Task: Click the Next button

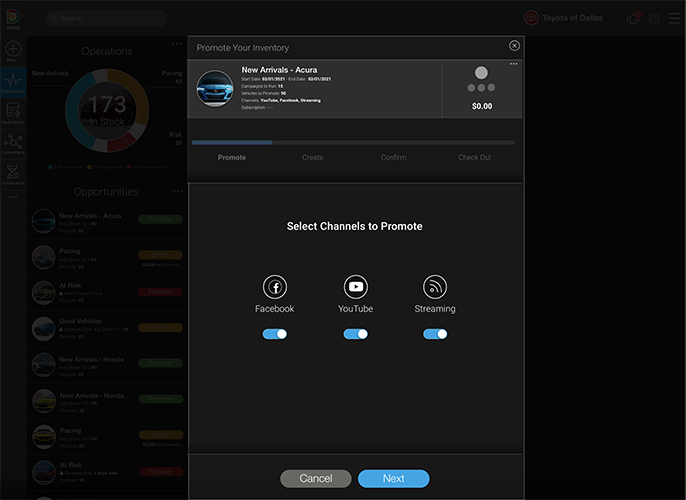Action: coord(393,478)
